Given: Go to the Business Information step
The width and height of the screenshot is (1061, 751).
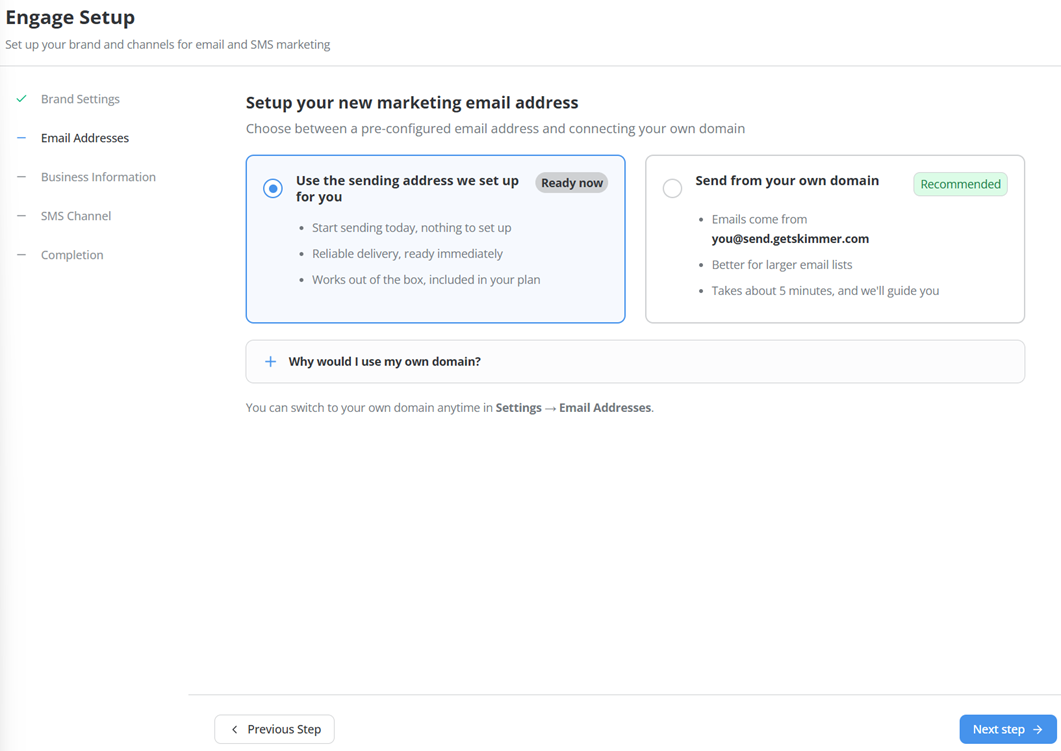Looking at the screenshot, I should tap(98, 177).
